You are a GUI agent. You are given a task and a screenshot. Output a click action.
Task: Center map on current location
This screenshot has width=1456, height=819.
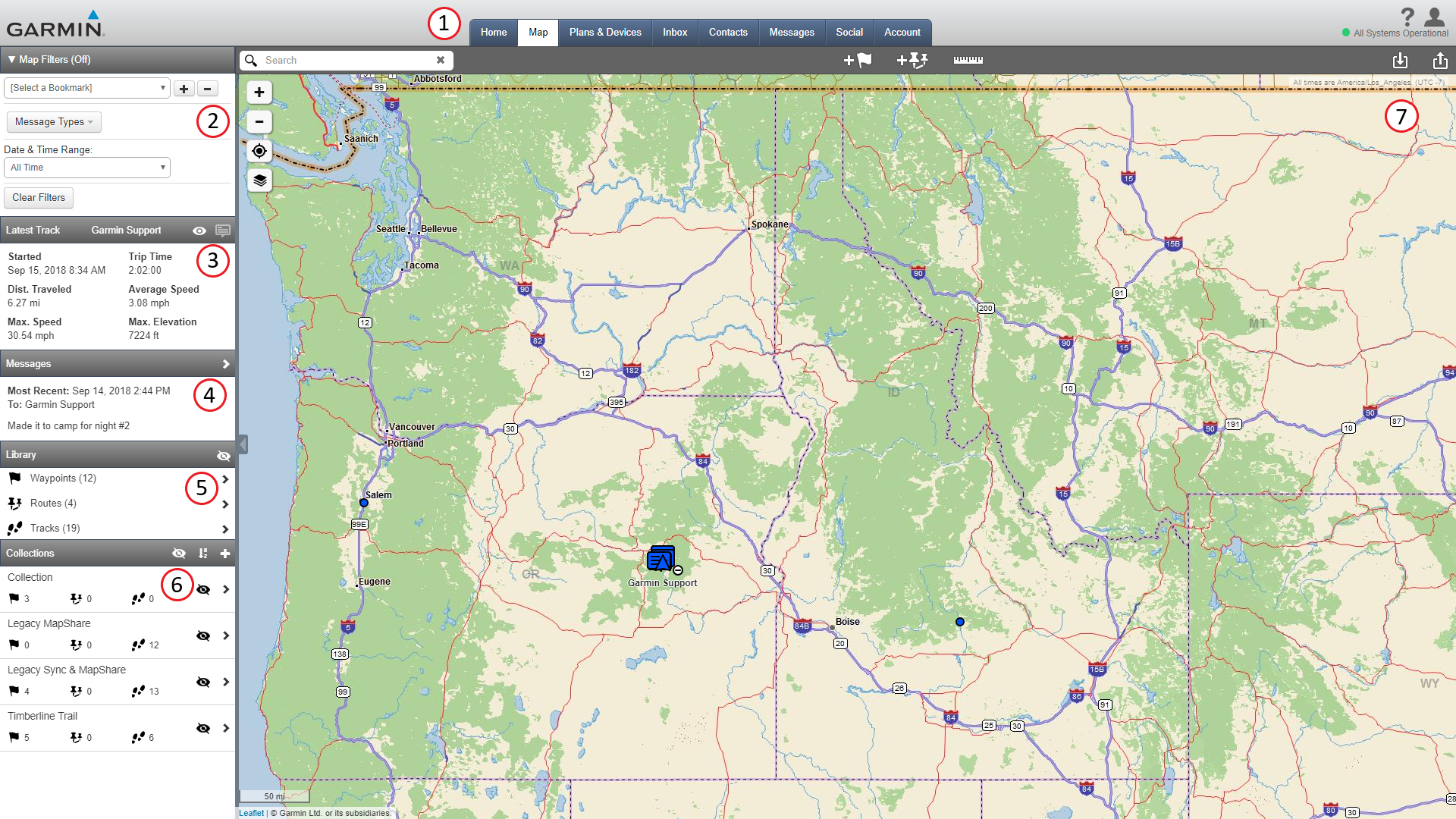pos(259,151)
